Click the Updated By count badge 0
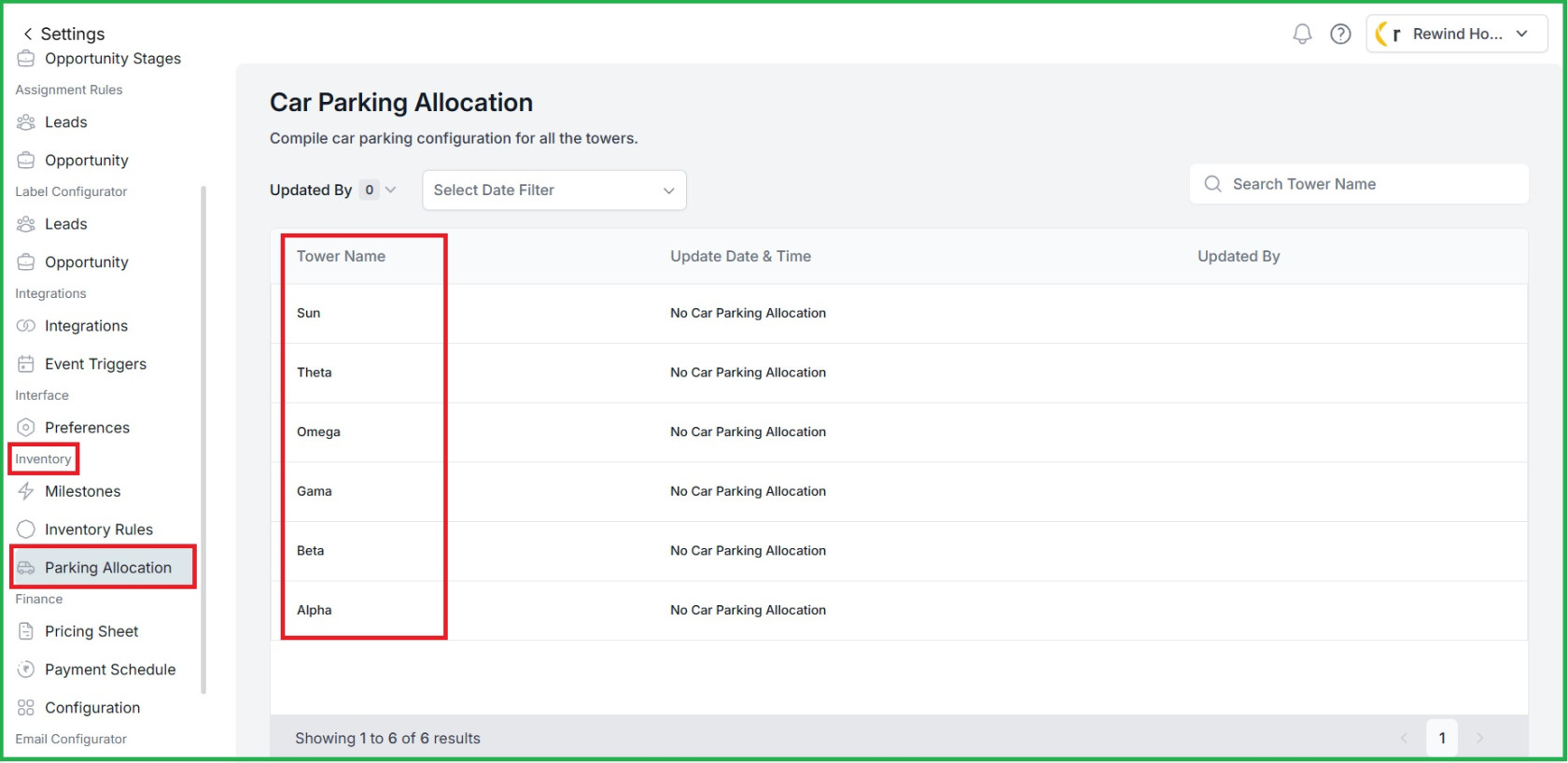Image resolution: width=1568 pixels, height=763 pixels. pyautogui.click(x=370, y=190)
